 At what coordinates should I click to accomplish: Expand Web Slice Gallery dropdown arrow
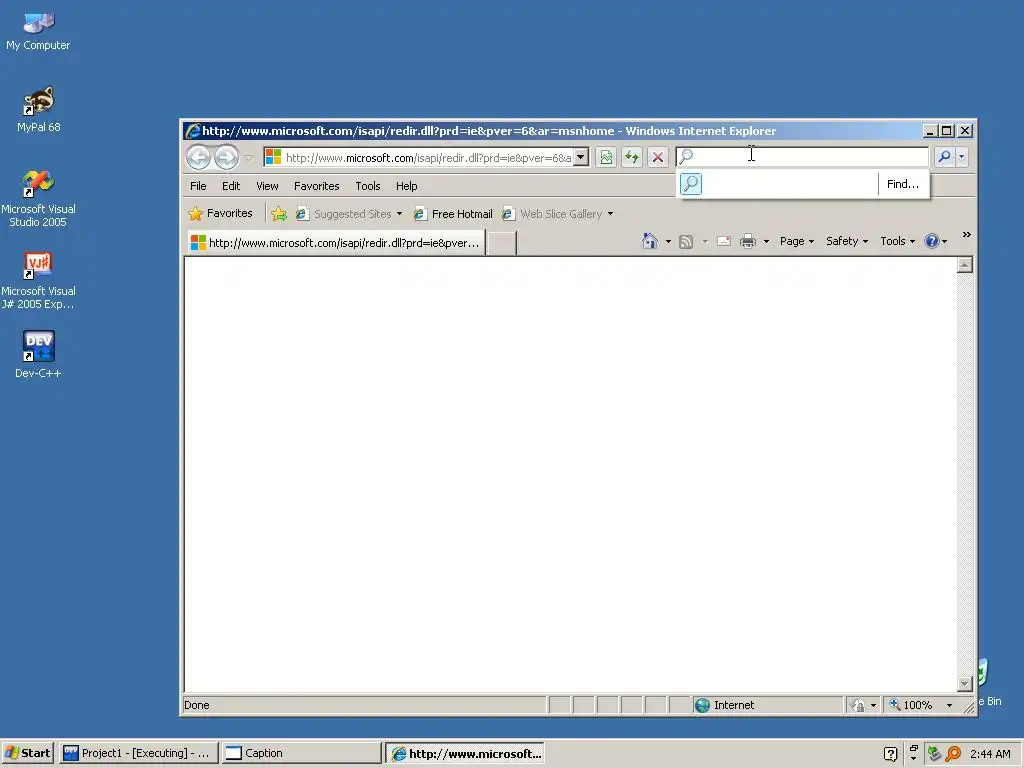[x=610, y=214]
